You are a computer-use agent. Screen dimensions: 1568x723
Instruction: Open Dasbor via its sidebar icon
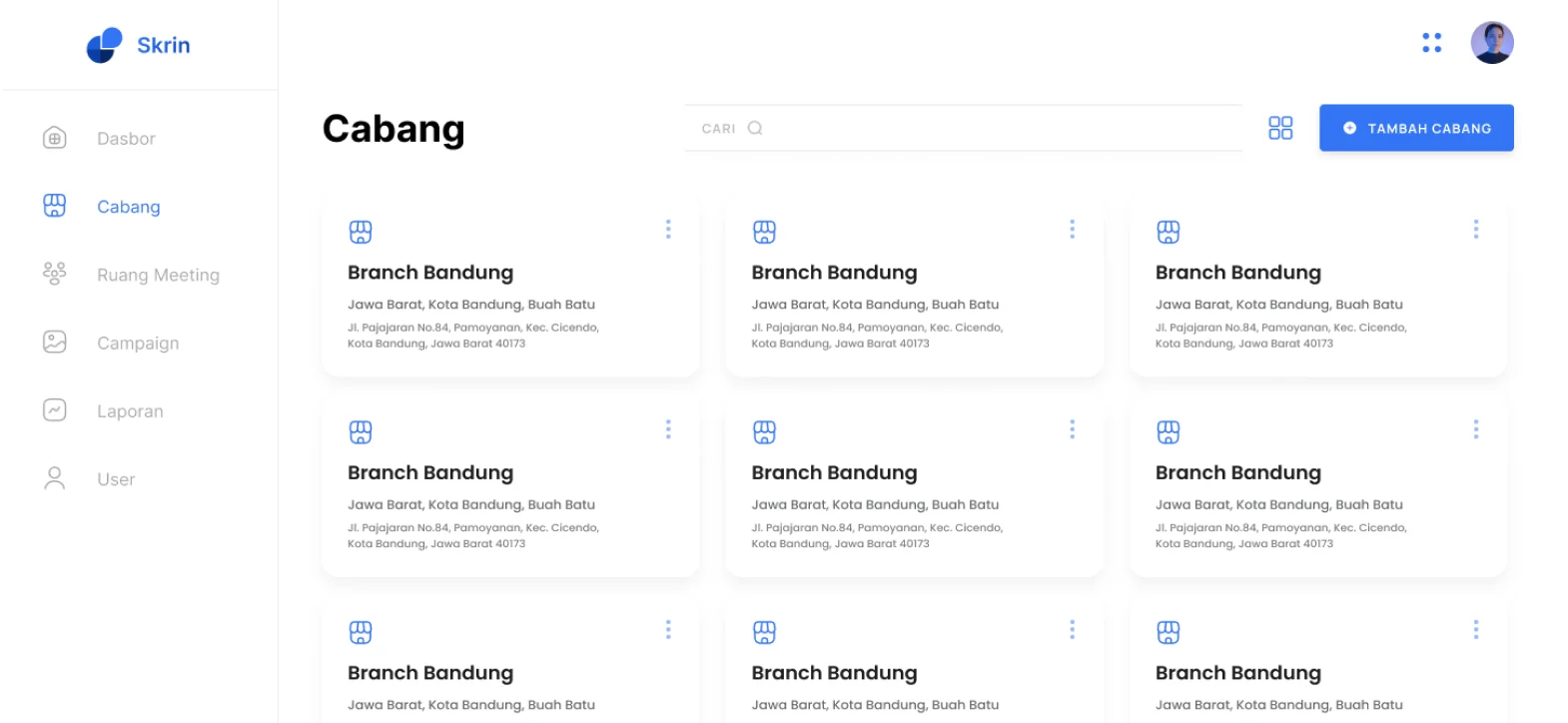(x=55, y=138)
